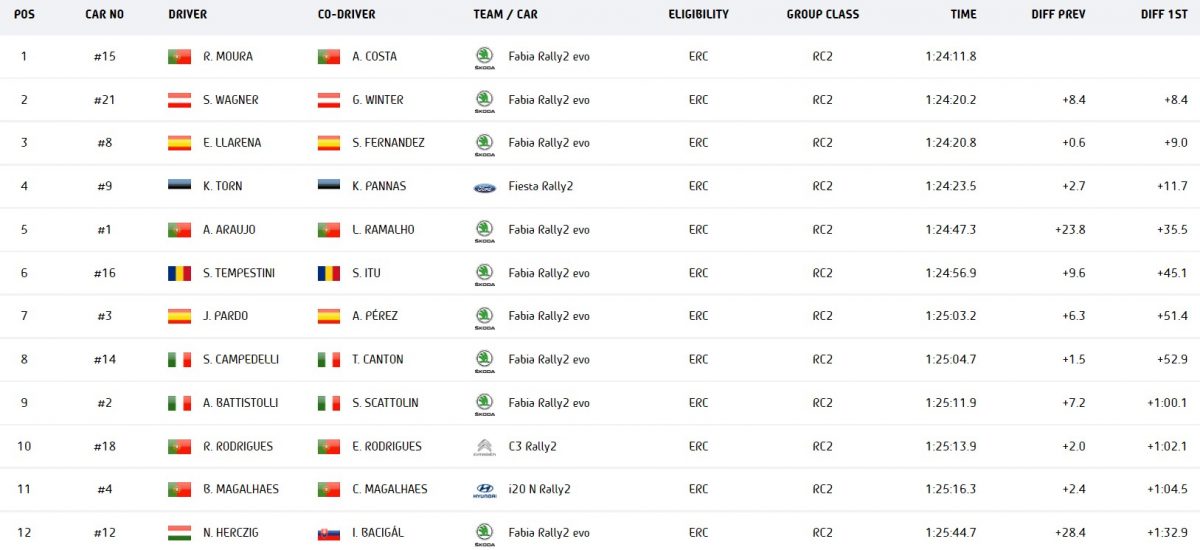Click the Slovak flag next to I. Bacigál

(329, 533)
